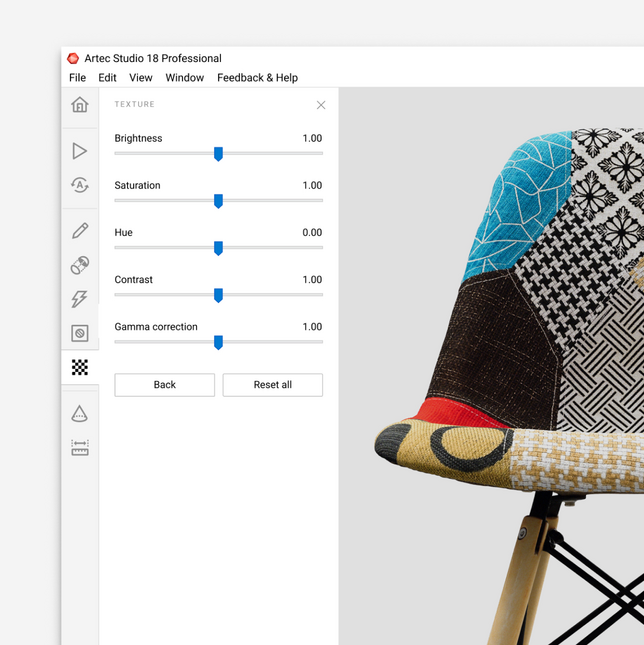Viewport: 644px width, 645px height.
Task: Select the Editor pencil icon
Action: tap(80, 231)
